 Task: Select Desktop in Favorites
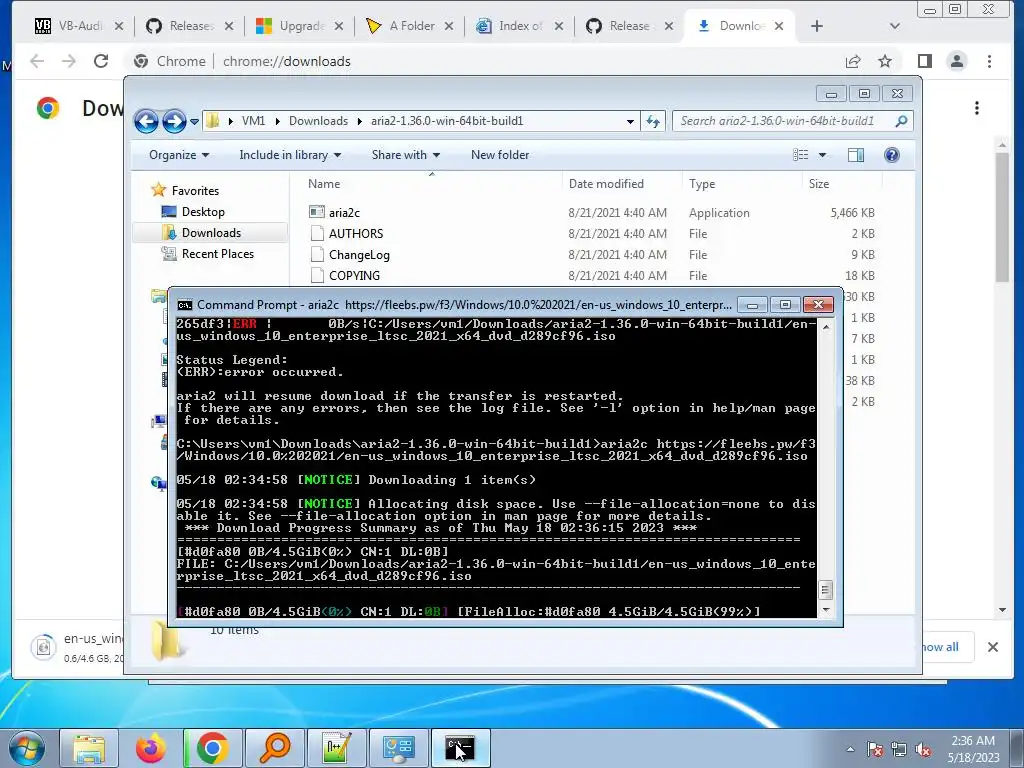(203, 212)
